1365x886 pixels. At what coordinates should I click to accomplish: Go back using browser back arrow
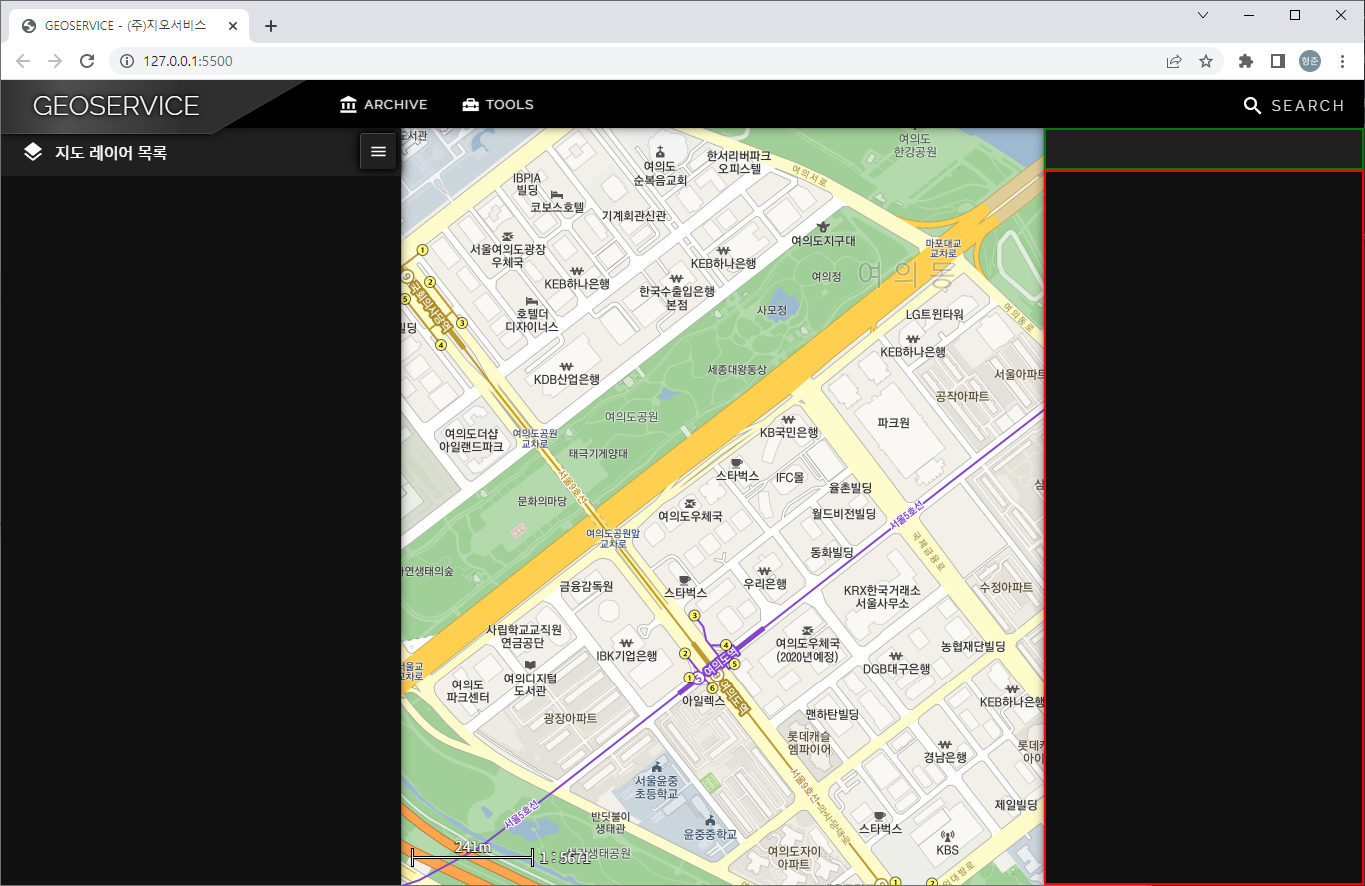point(23,61)
